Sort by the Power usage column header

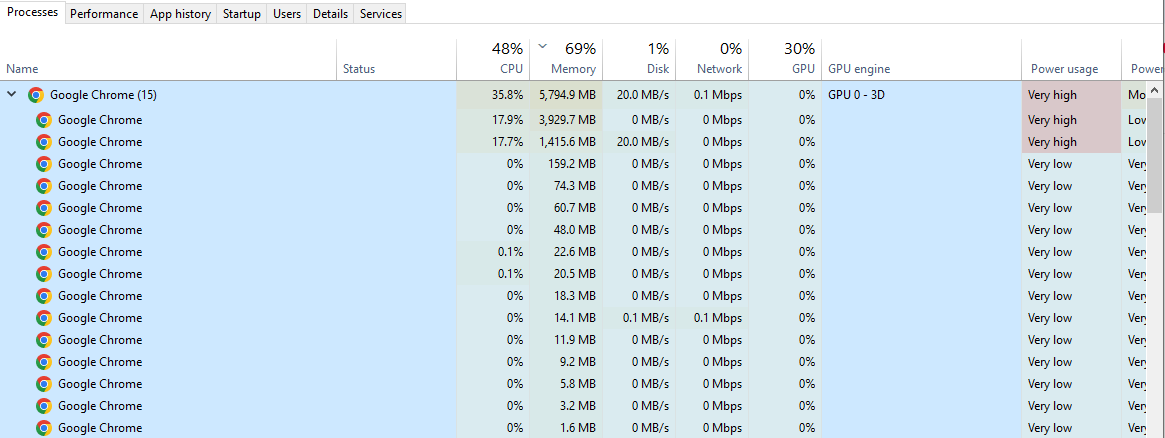1071,59
